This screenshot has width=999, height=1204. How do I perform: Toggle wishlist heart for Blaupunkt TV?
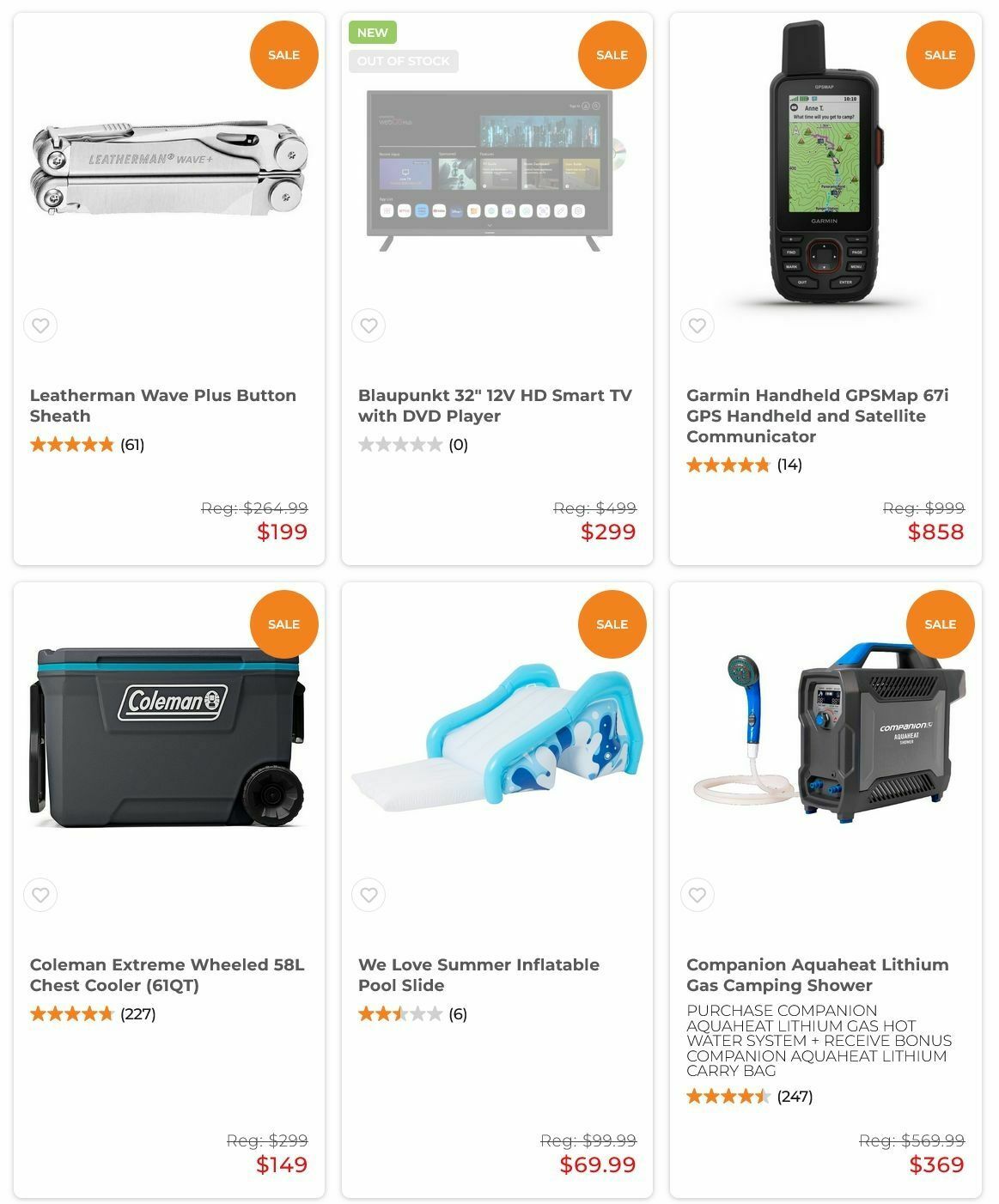369,325
